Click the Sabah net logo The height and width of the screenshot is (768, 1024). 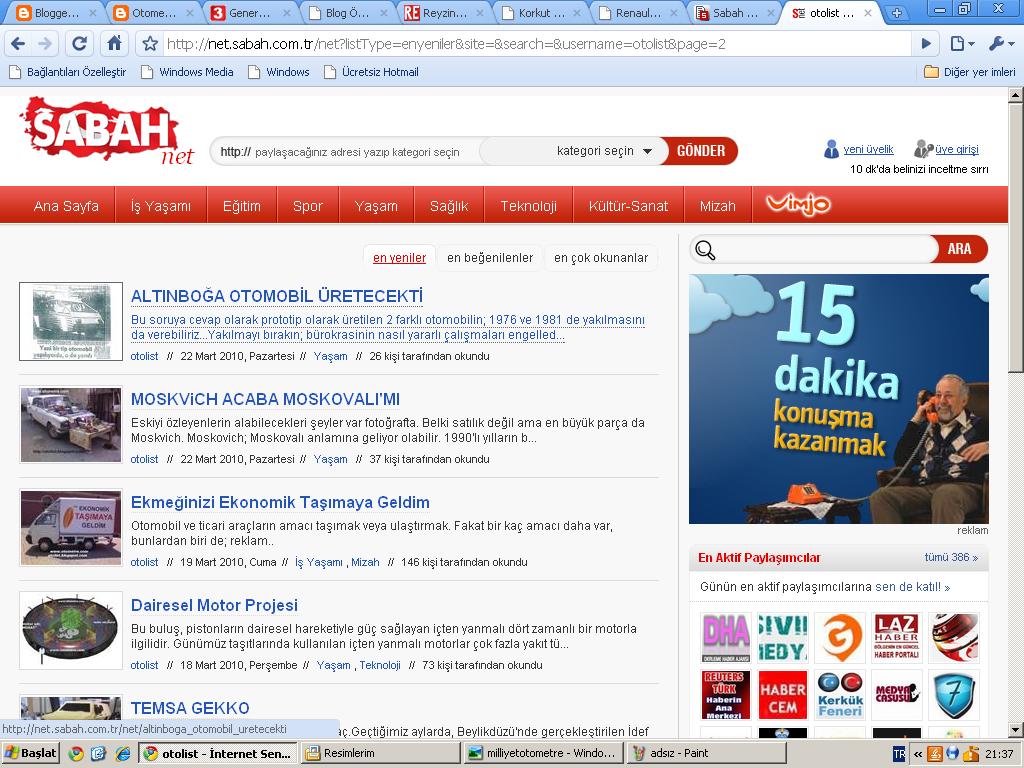point(107,131)
